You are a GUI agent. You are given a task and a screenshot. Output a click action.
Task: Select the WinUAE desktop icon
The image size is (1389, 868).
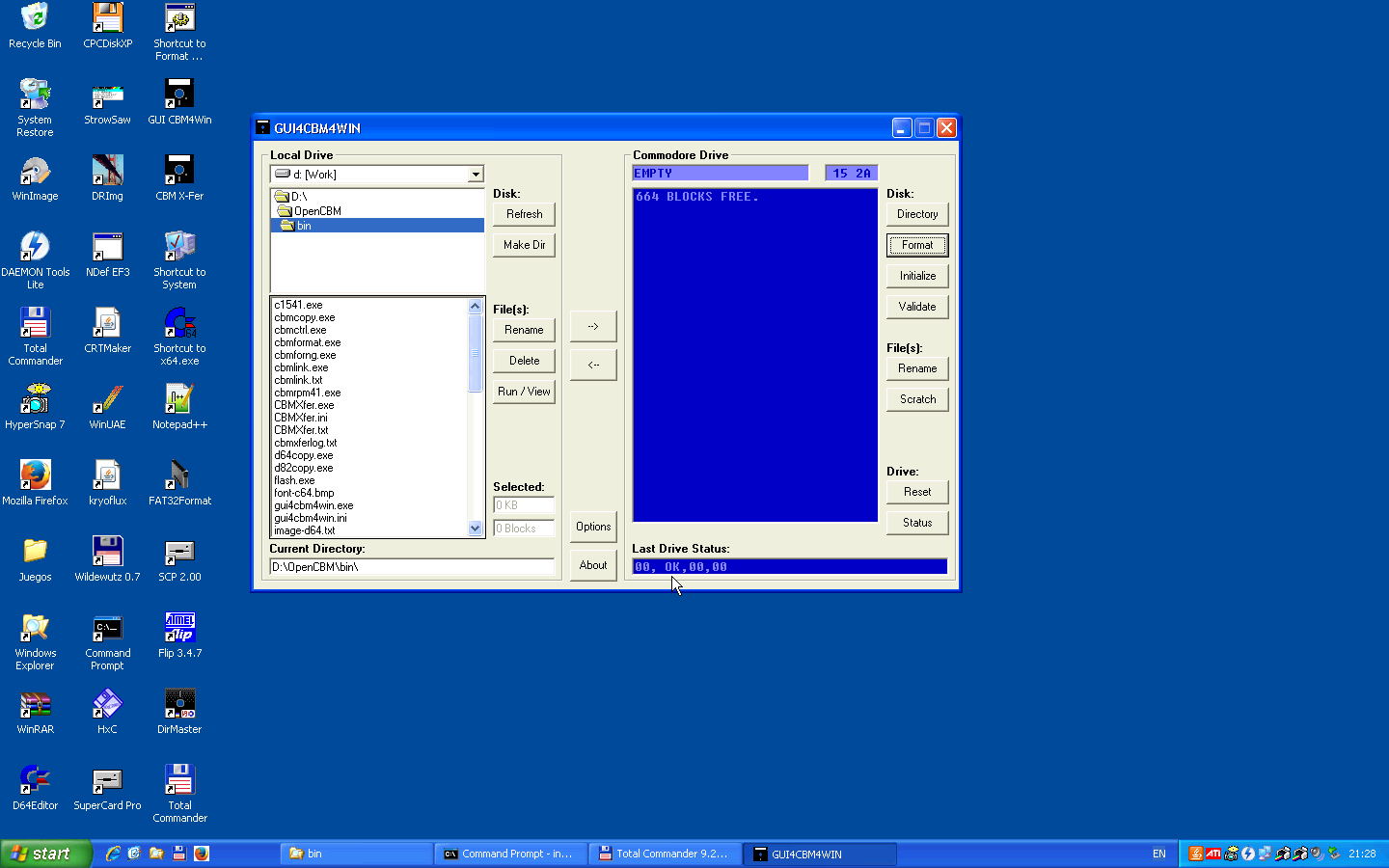107,407
